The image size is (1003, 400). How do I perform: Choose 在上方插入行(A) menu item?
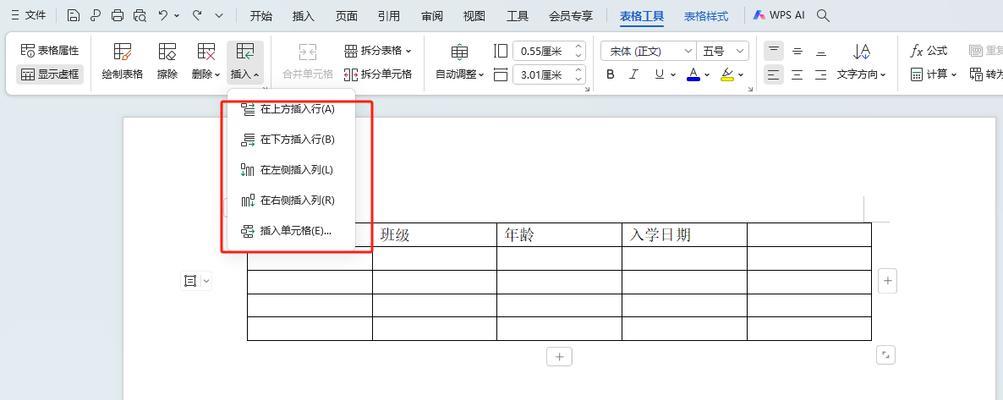click(291, 109)
